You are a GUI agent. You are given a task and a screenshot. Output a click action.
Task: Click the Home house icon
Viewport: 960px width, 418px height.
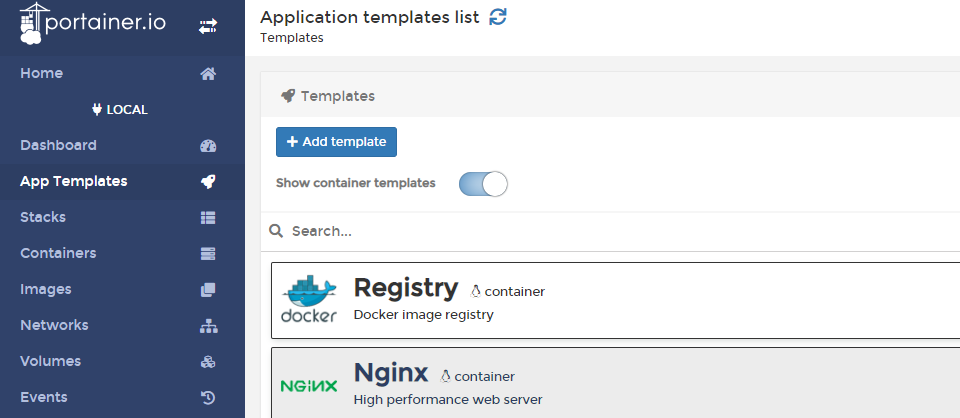208,73
